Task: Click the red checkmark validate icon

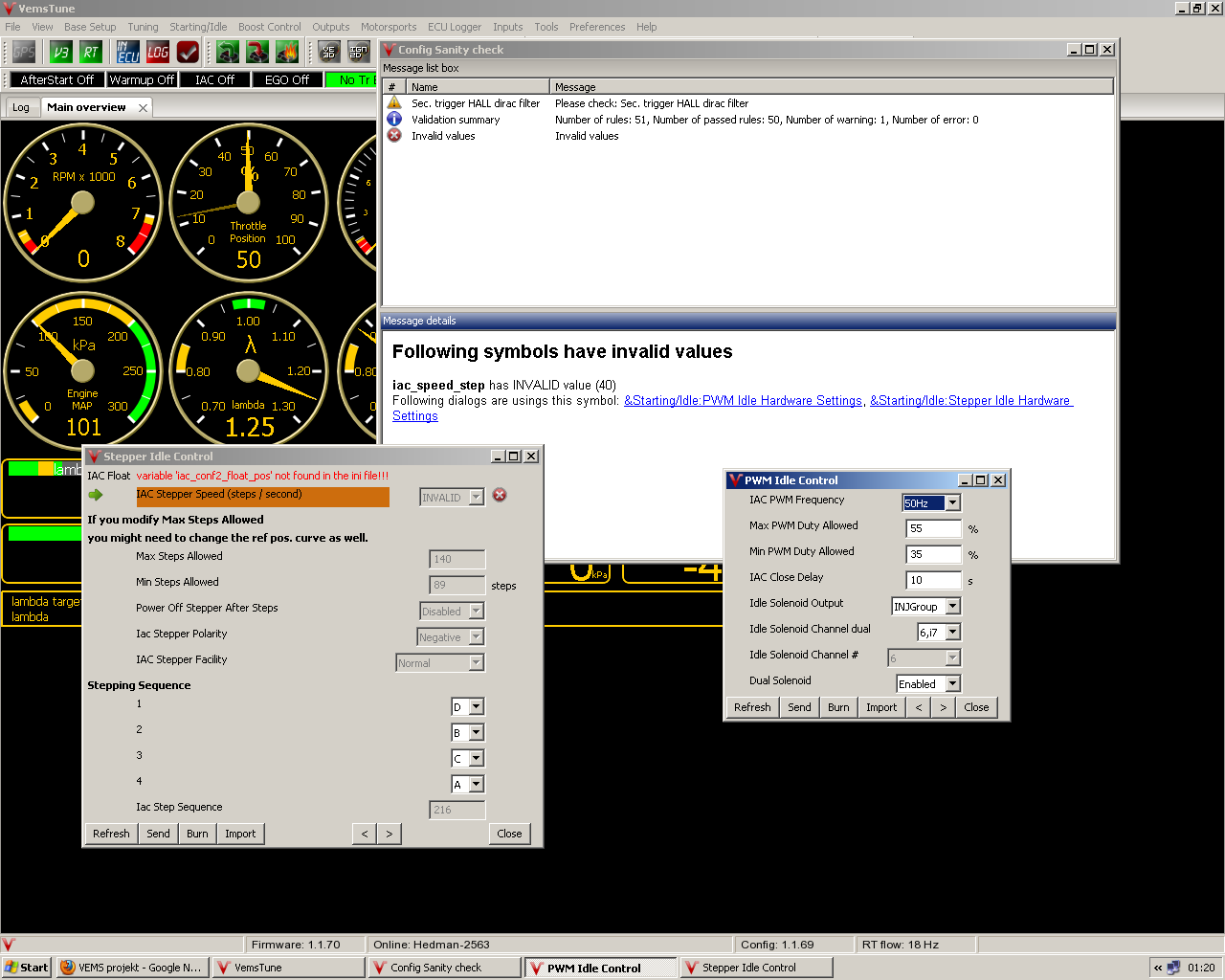Action: (x=188, y=52)
